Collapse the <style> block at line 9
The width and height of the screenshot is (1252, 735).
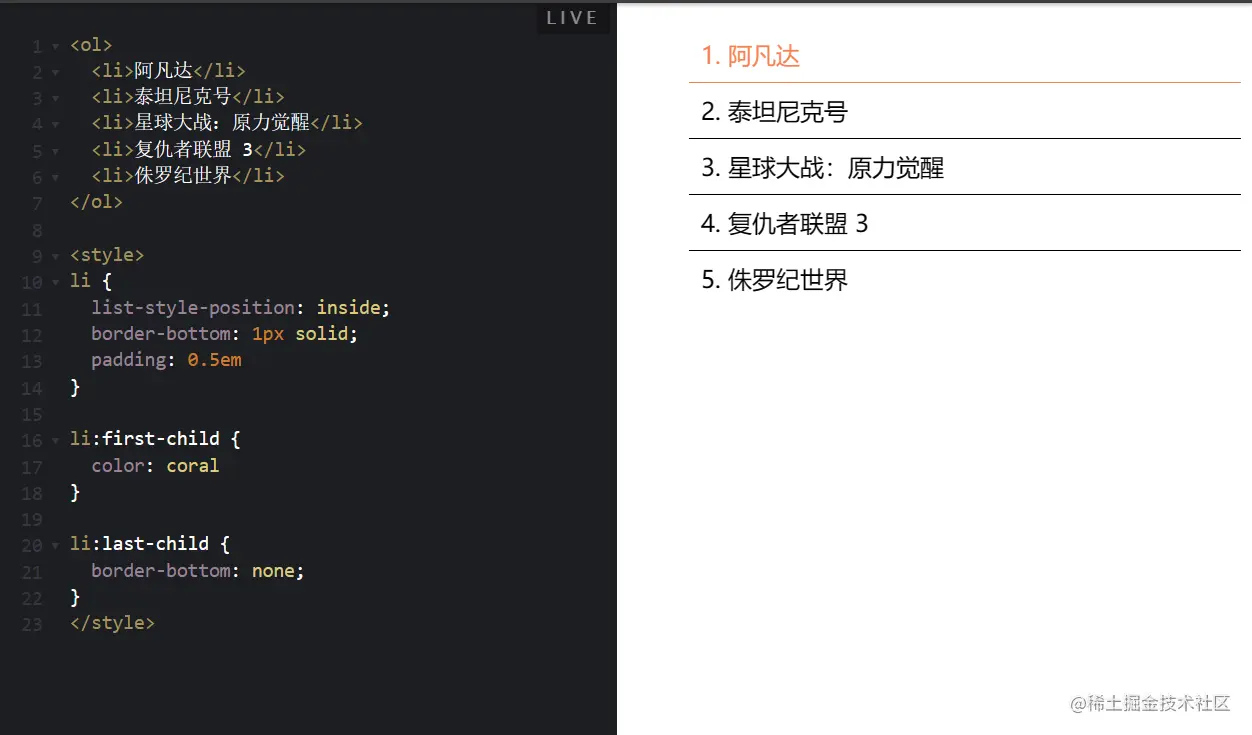pos(55,257)
